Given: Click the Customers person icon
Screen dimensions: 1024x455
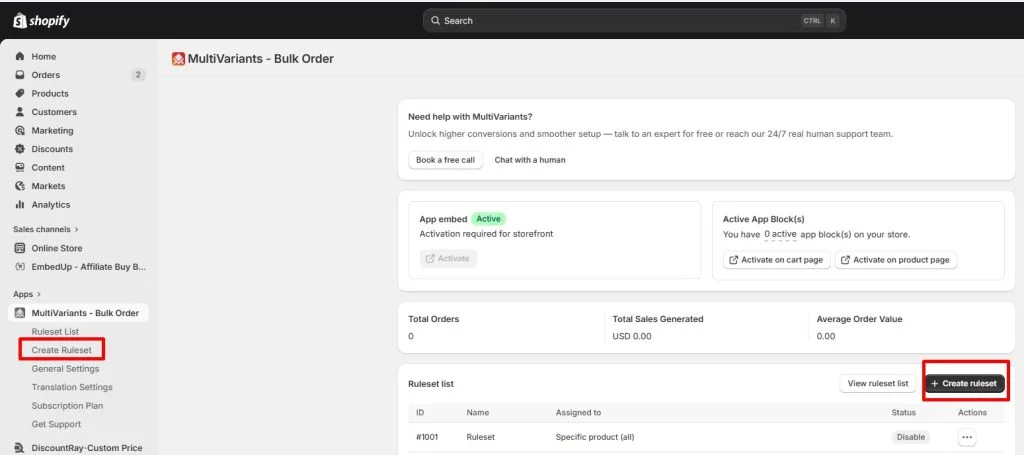Looking at the screenshot, I should pyautogui.click(x=20, y=112).
